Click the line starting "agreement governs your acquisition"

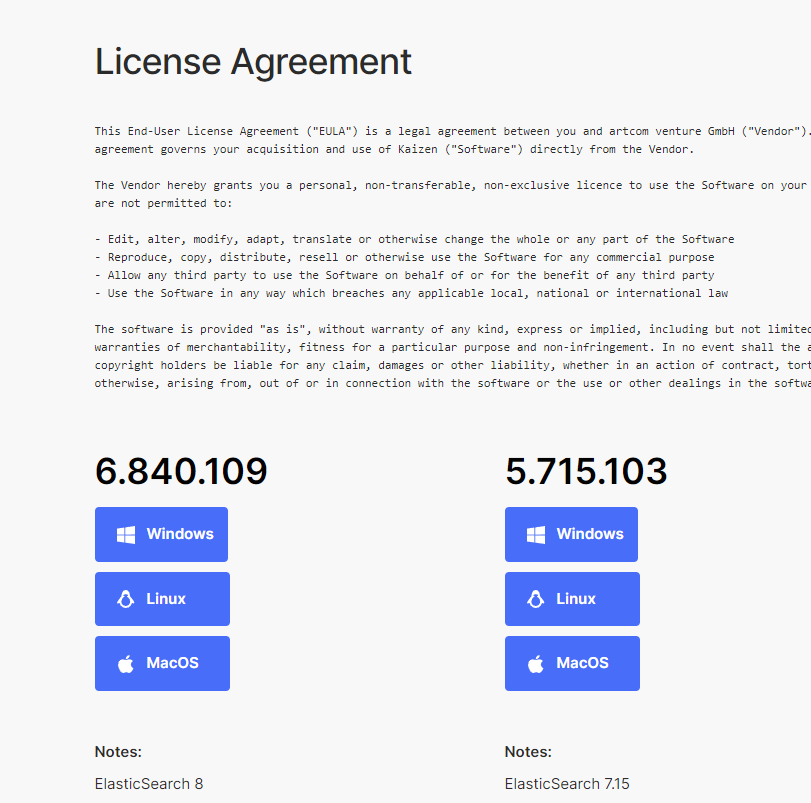pyautogui.click(x=394, y=149)
